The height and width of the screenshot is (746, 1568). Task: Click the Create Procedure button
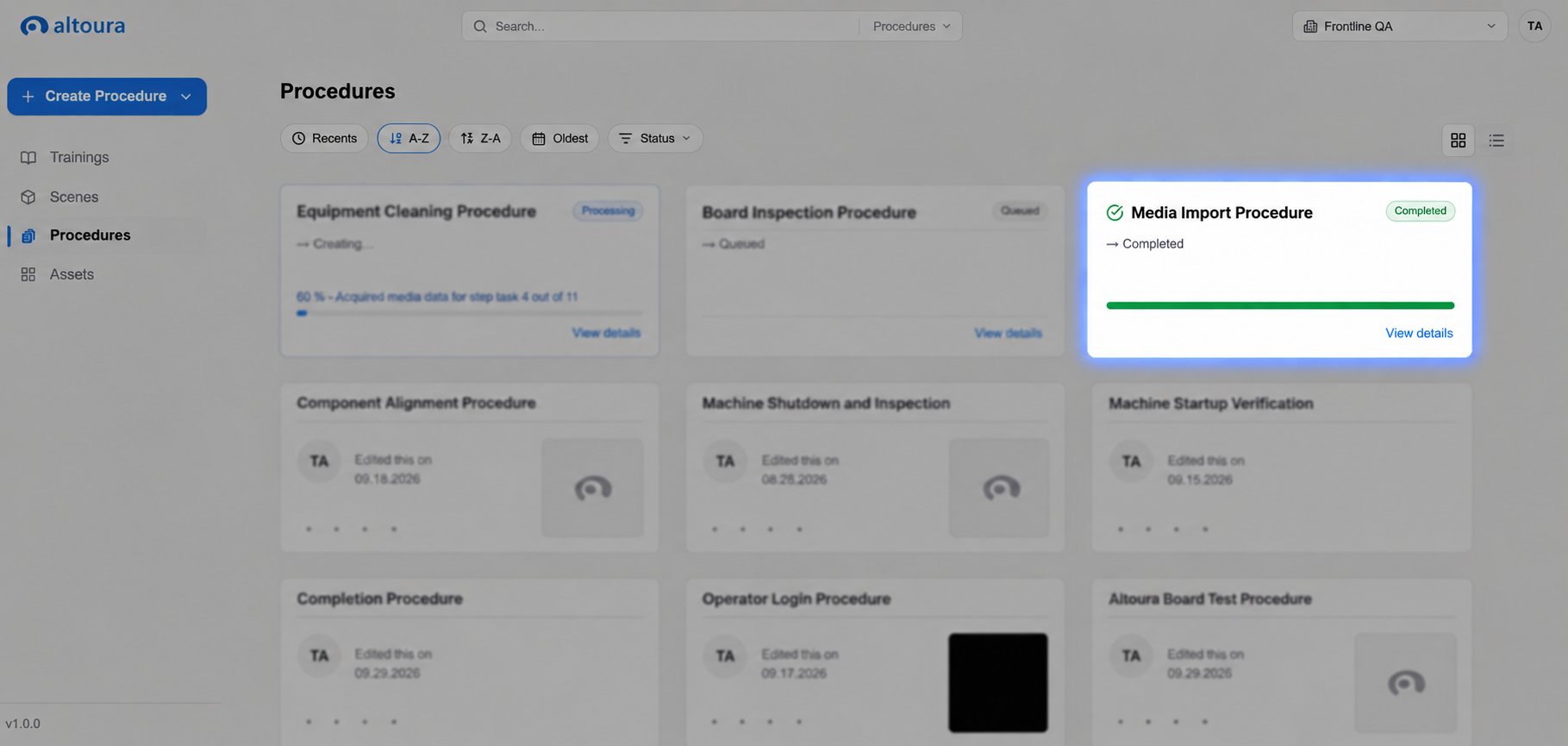107,97
